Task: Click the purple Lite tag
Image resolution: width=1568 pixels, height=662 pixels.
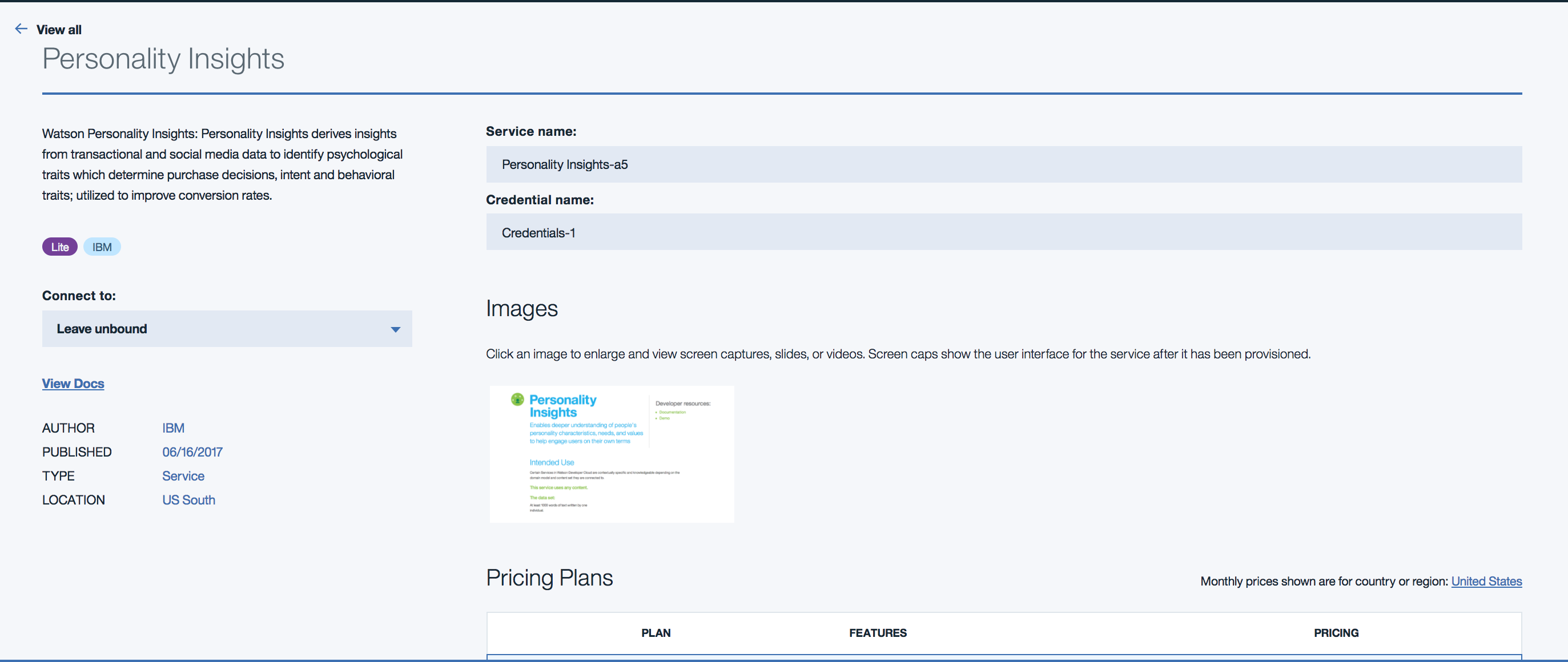Action: pos(59,247)
